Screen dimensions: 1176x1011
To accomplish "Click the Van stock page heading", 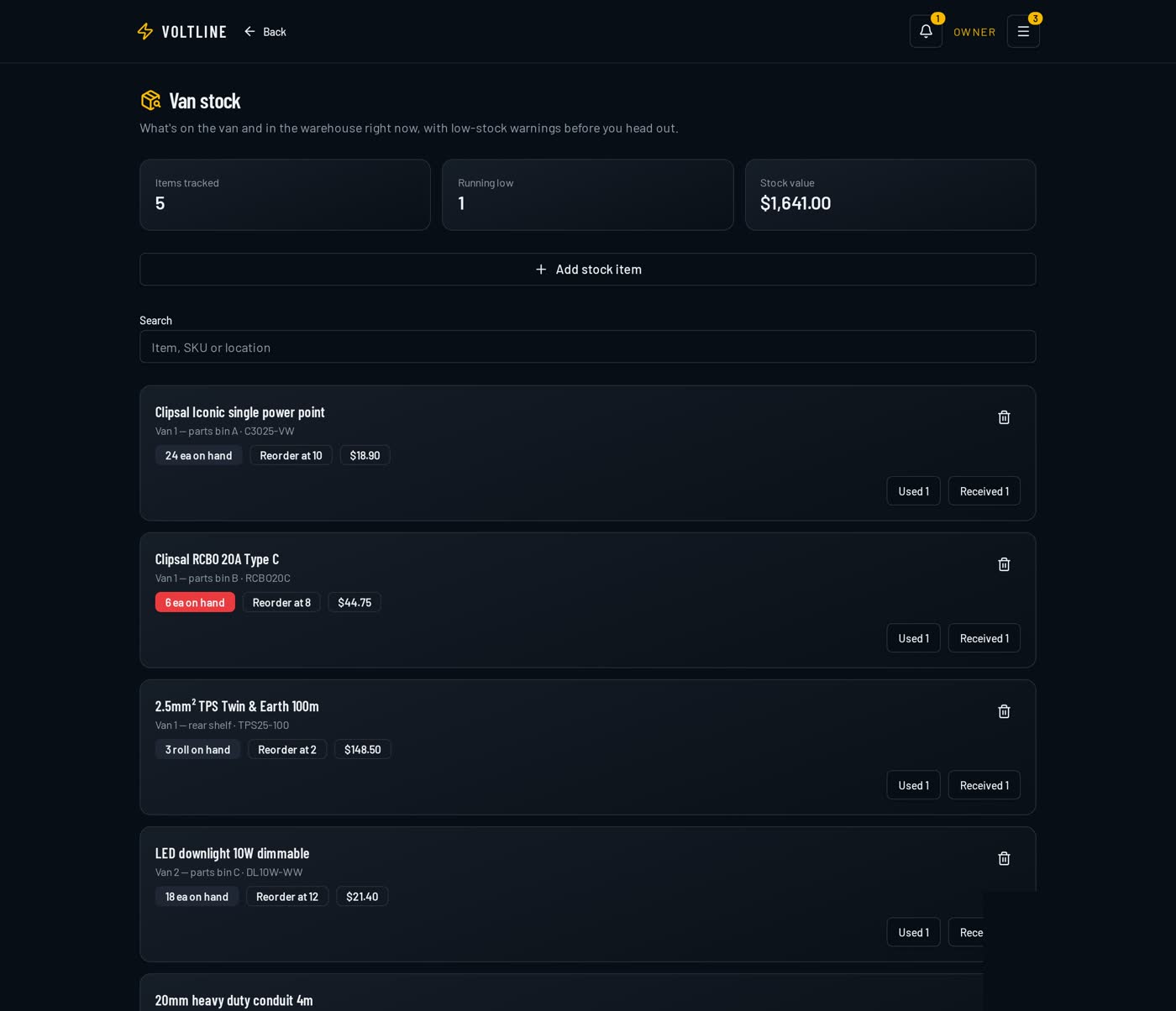I will coord(205,101).
